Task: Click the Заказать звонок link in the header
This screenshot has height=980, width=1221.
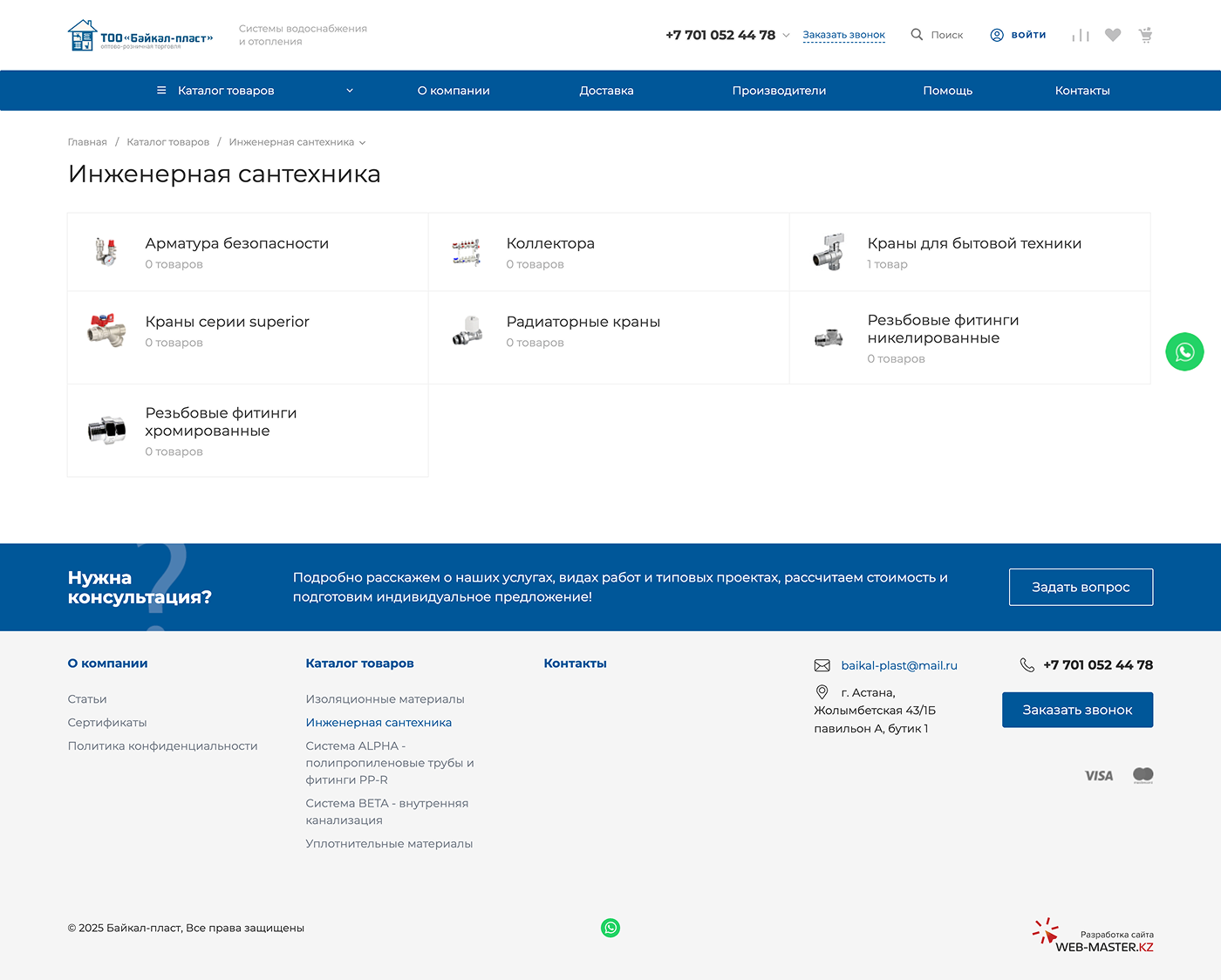Action: pos(843,35)
